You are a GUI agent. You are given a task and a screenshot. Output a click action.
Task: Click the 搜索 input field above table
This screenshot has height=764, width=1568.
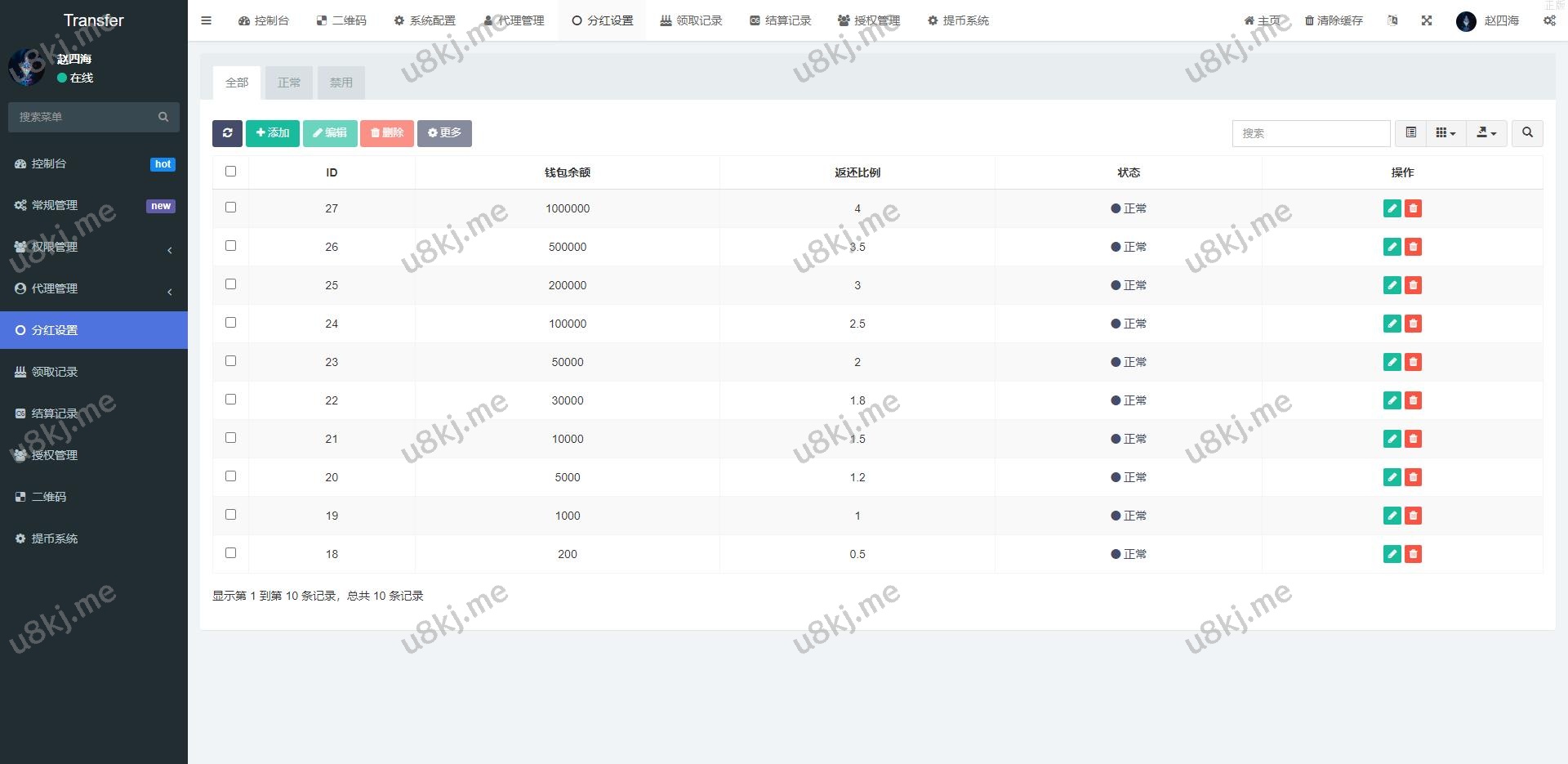tap(1311, 133)
